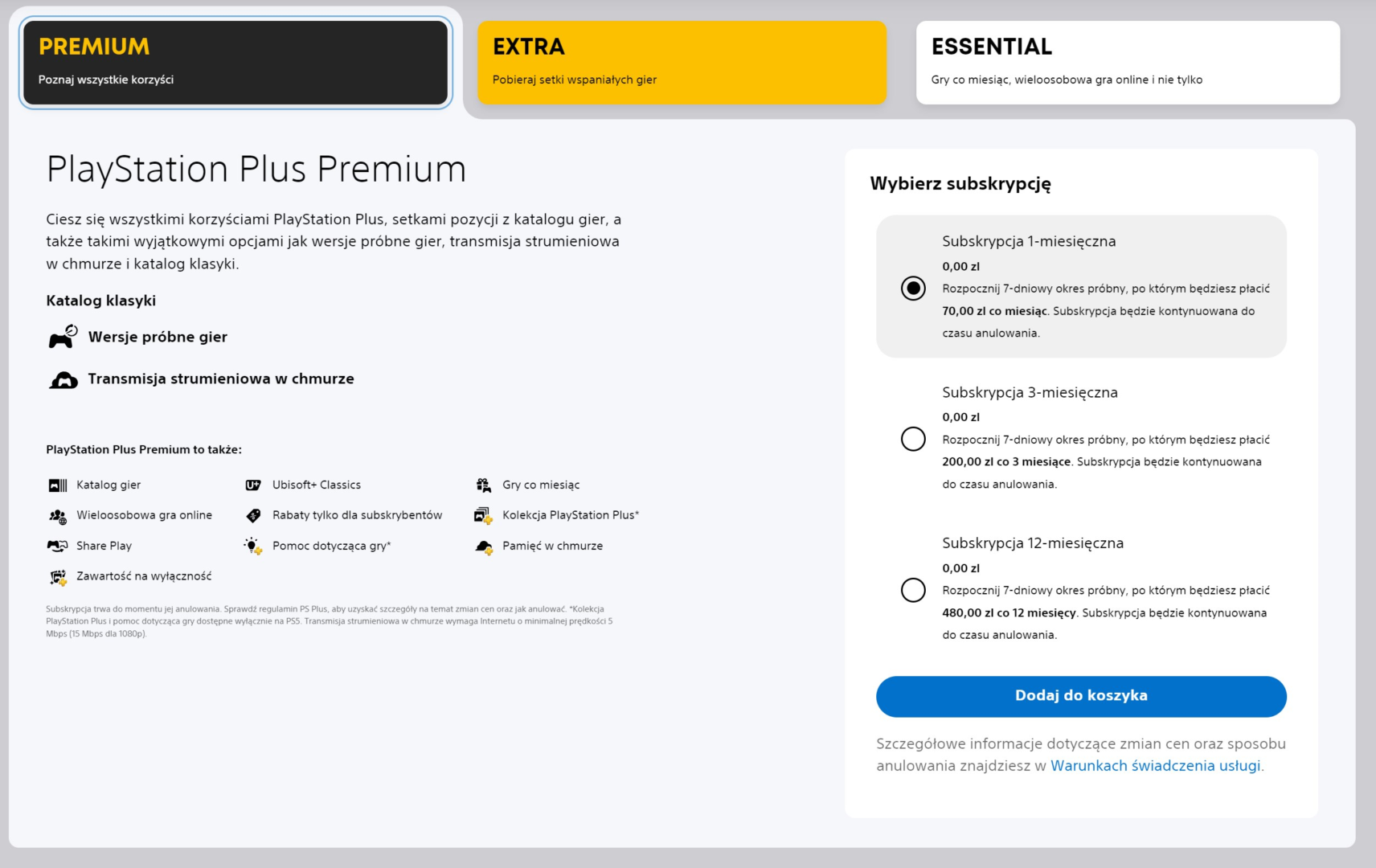Pick the 12-month subscription radio button

[913, 590]
